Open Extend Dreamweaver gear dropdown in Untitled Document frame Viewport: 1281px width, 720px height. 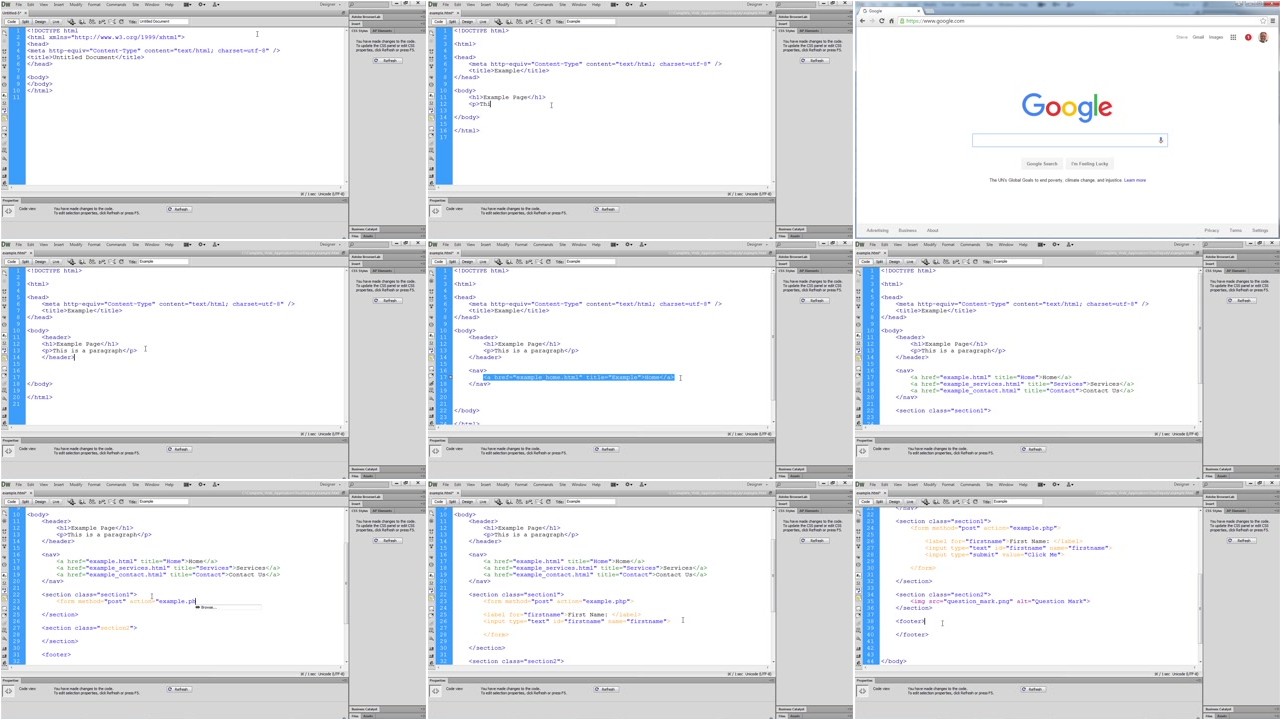pyautogui.click(x=202, y=5)
